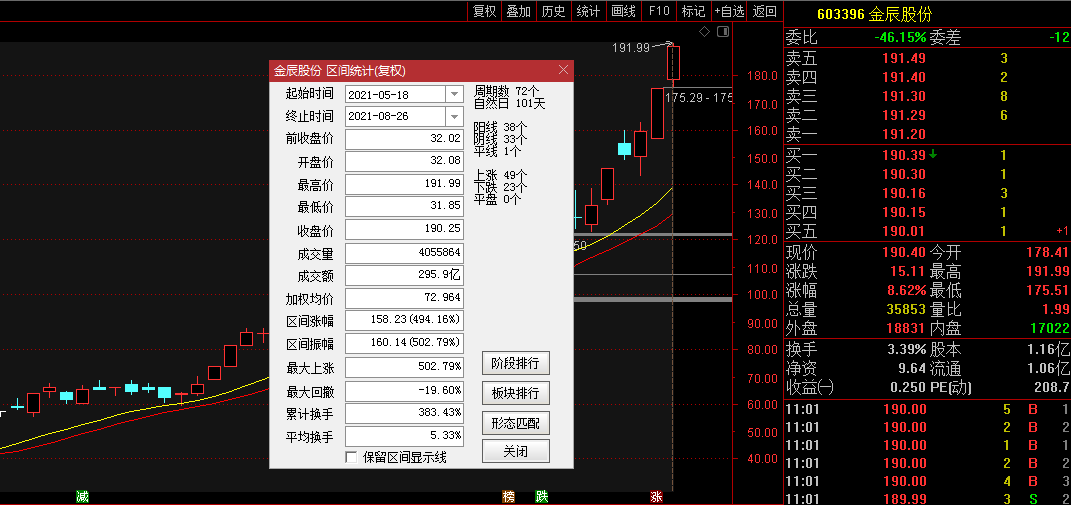
Task: Click the 成交量 field showing 4055864
Action: [404, 253]
